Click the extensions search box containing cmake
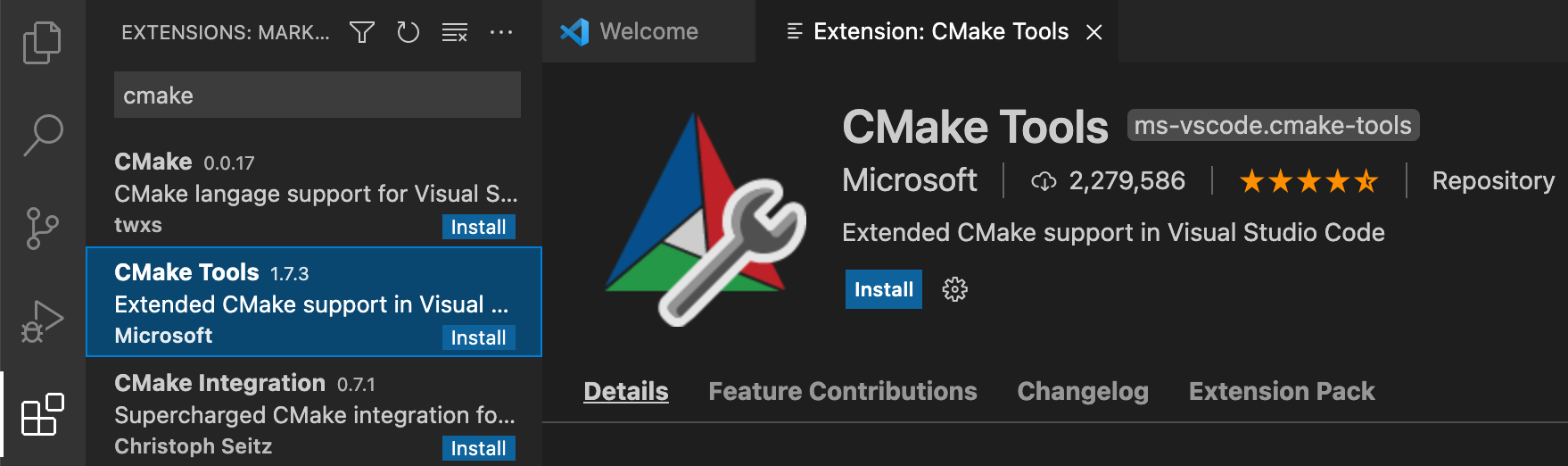 tap(317, 96)
